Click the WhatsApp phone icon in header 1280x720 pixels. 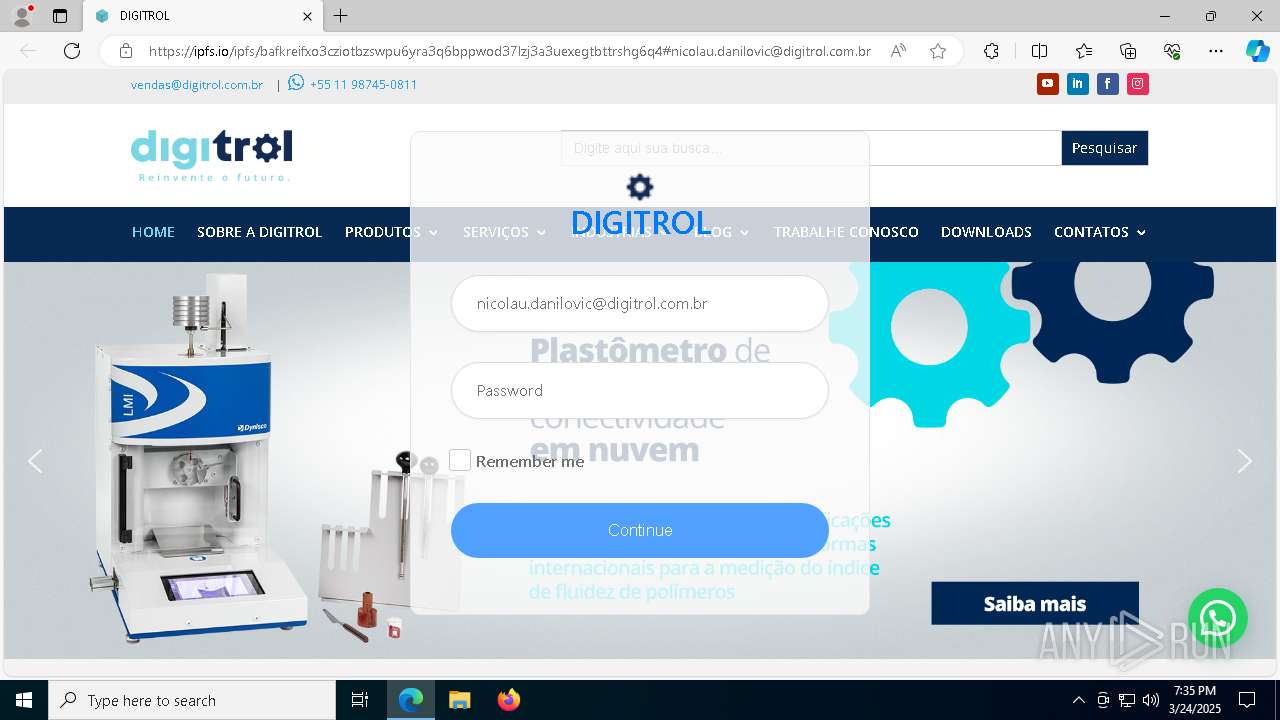click(296, 83)
